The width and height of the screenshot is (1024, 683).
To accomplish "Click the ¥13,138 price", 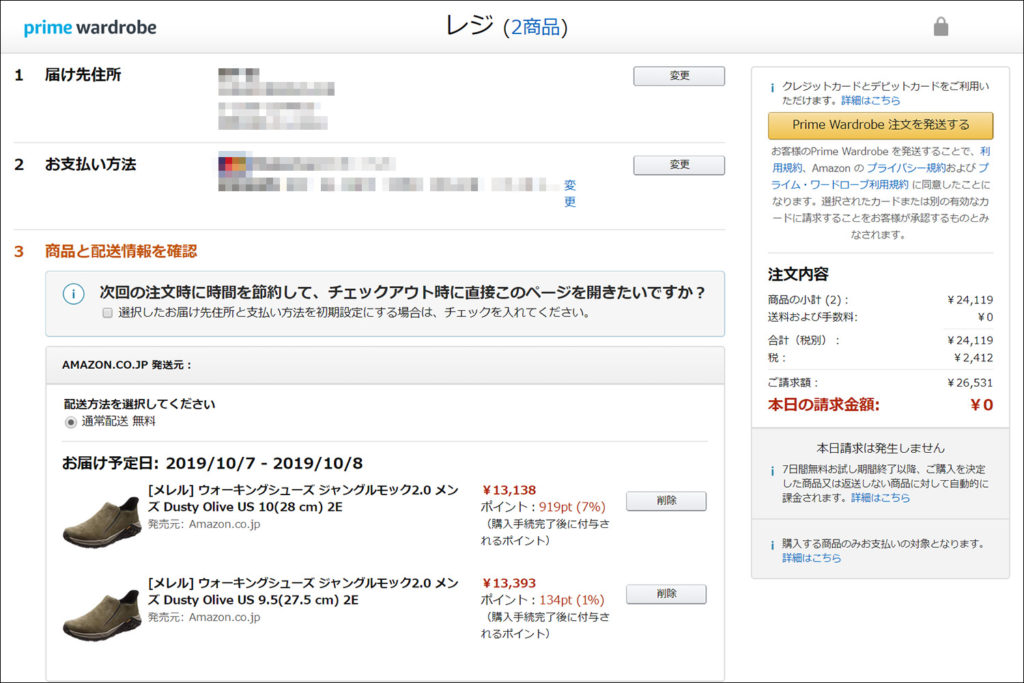I will (x=509, y=490).
